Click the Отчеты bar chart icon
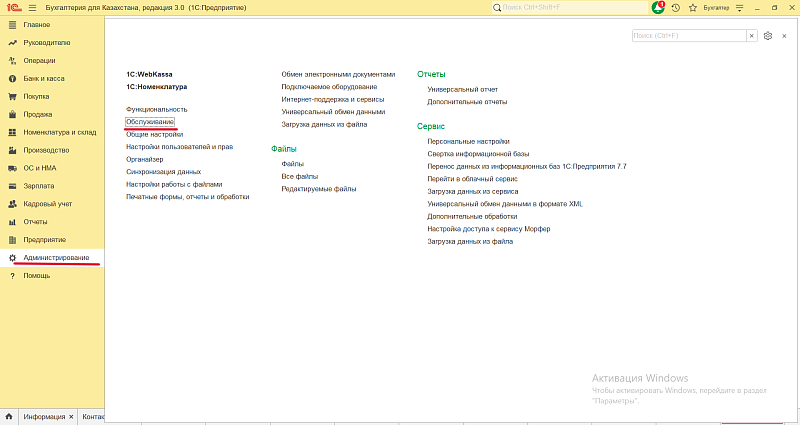Screen dimensions: 800x425 (x=12, y=222)
